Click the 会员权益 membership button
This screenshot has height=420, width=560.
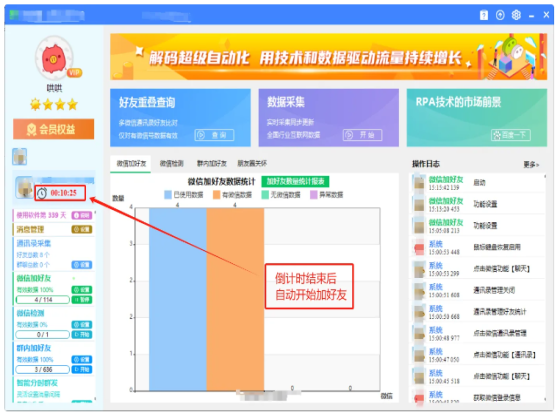tap(54, 129)
